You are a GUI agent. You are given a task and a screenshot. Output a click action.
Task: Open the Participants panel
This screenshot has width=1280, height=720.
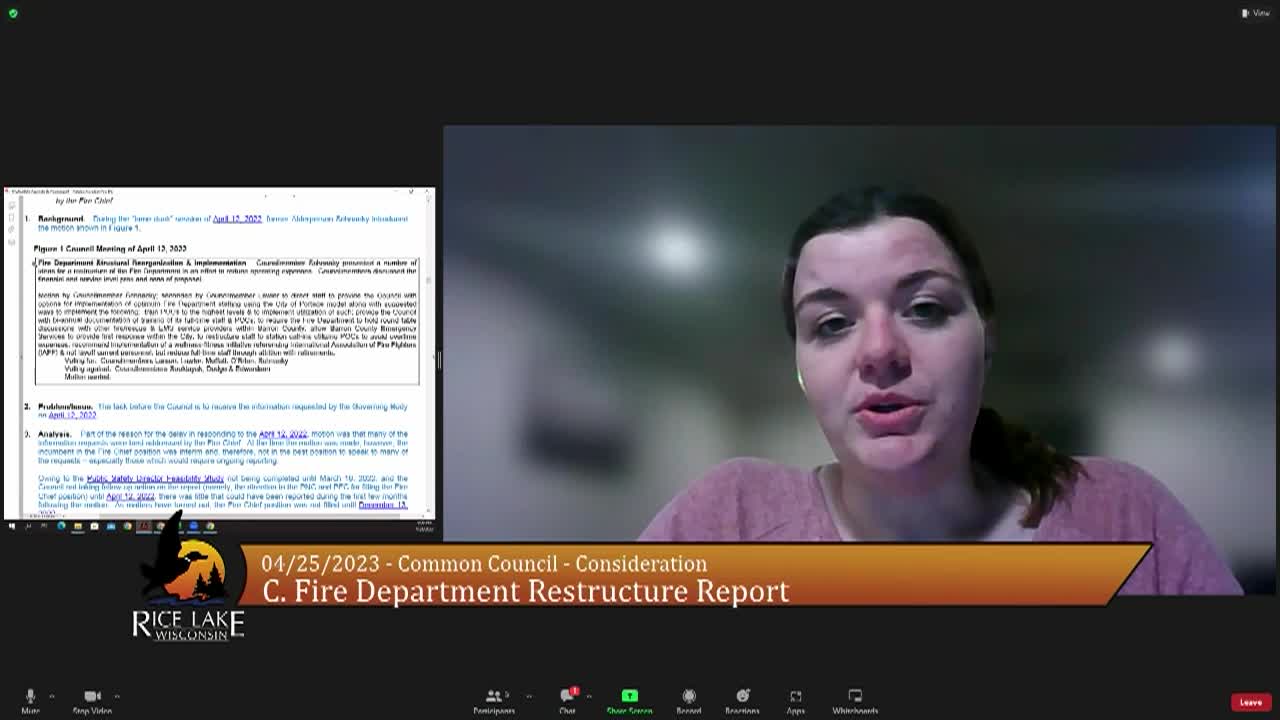493,700
